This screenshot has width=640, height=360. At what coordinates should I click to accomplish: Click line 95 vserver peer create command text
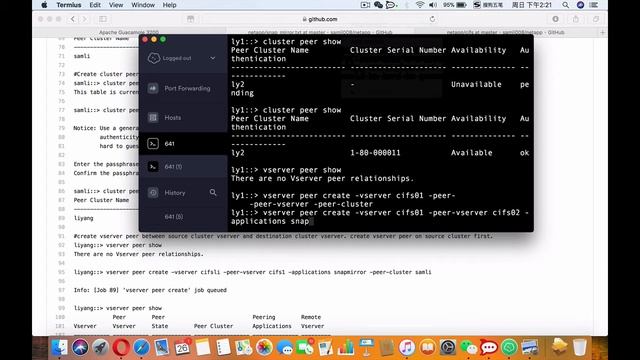coord(252,272)
